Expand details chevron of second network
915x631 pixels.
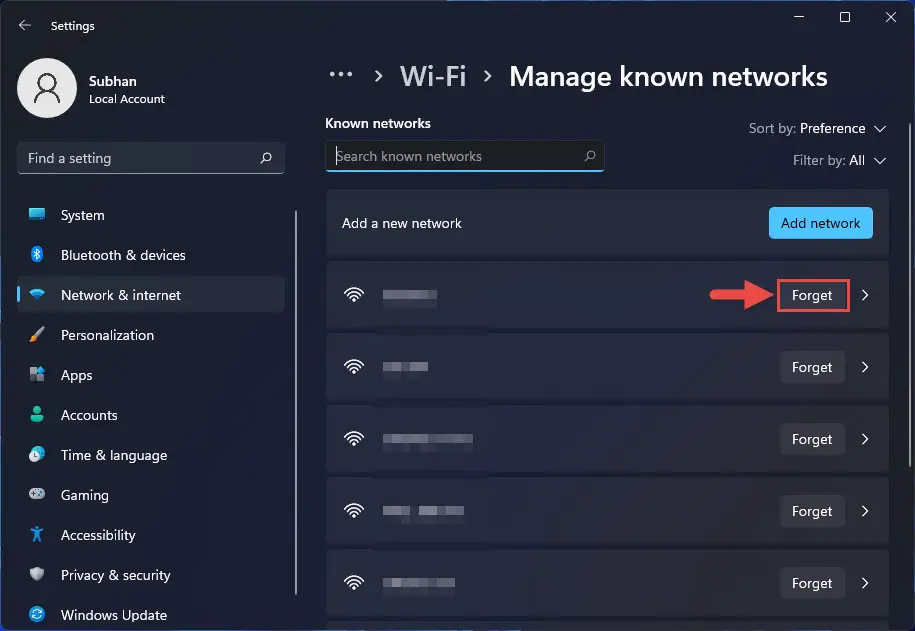click(865, 367)
